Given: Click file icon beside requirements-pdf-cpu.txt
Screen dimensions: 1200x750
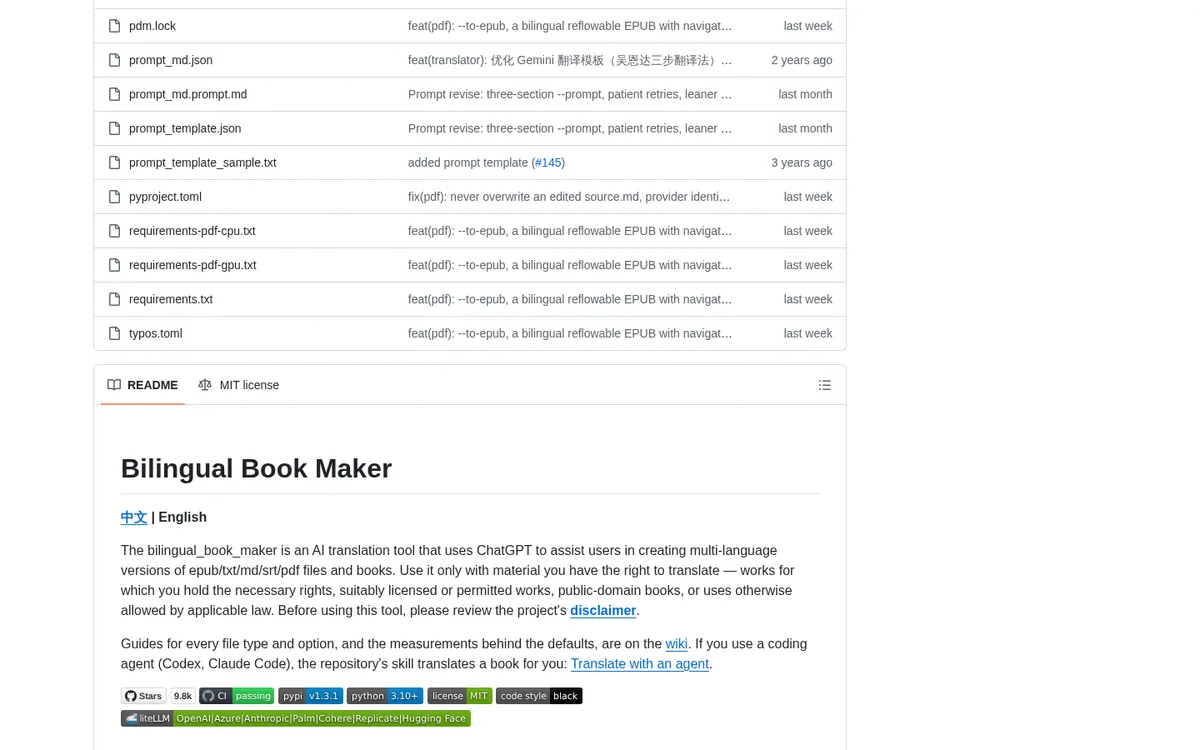Looking at the screenshot, I should [x=114, y=231].
